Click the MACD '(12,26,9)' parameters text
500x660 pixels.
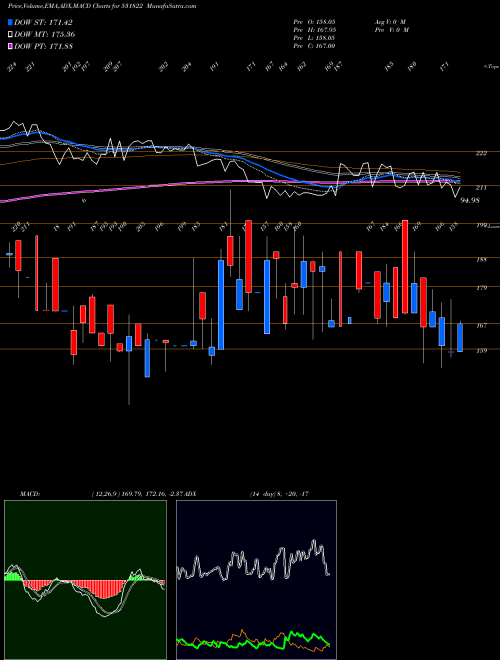click(104, 494)
